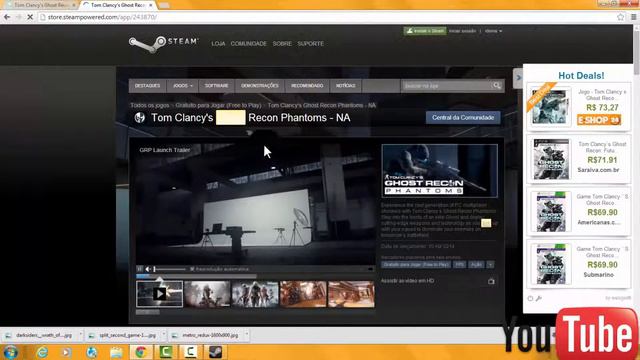Click the address bar URL
The height and width of the screenshot is (360, 640).
(x=102, y=17)
